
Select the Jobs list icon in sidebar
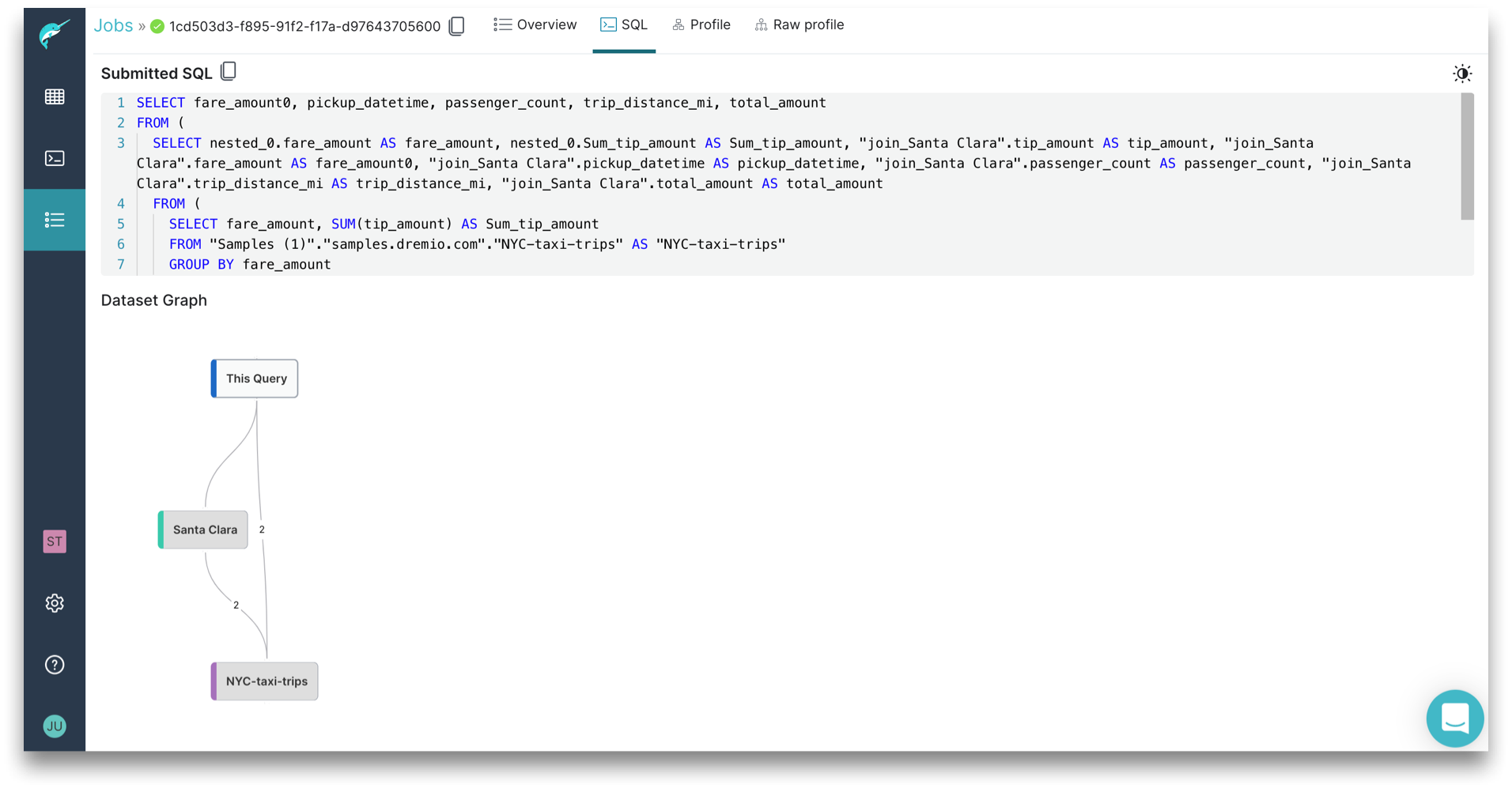click(54, 220)
